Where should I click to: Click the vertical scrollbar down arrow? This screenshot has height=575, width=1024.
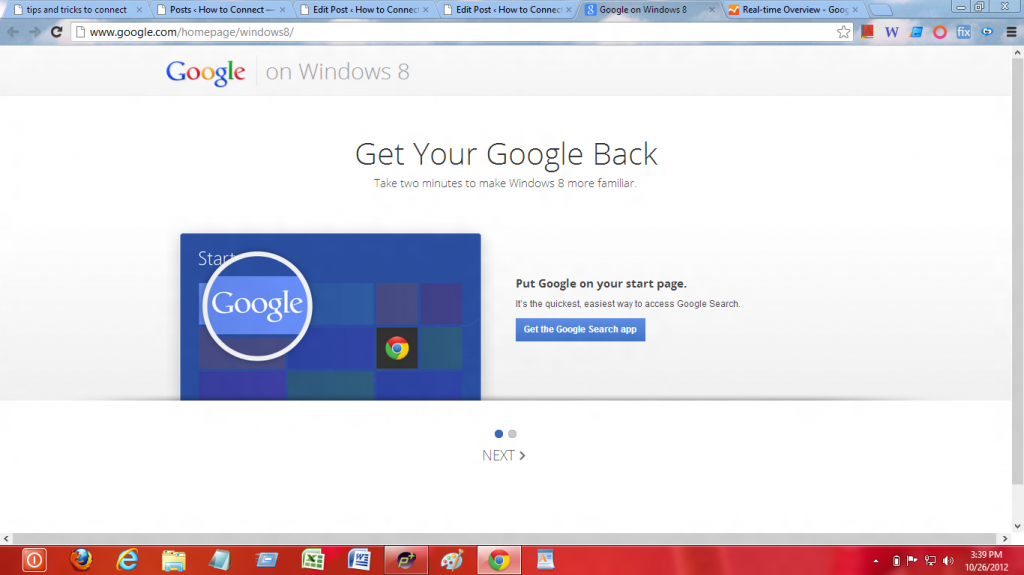[1017, 526]
